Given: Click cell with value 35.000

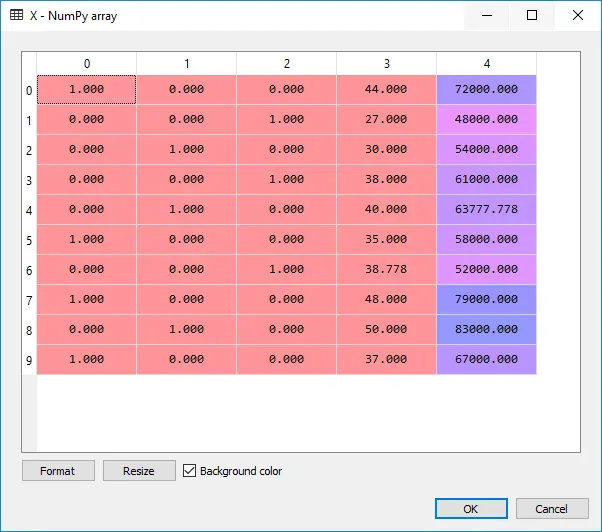Looking at the screenshot, I should click(386, 239).
